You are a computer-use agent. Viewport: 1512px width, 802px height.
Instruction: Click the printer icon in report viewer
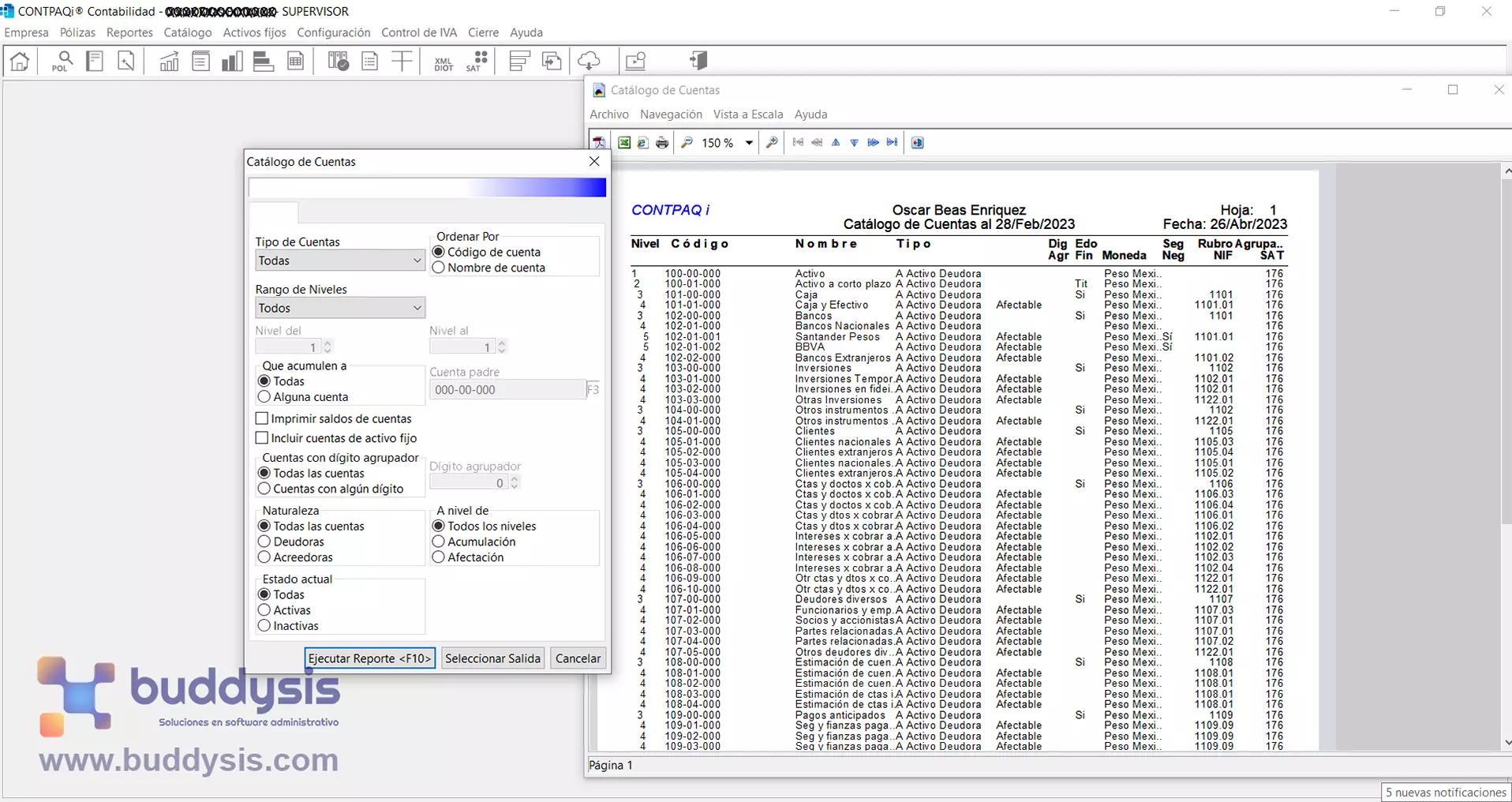point(662,143)
